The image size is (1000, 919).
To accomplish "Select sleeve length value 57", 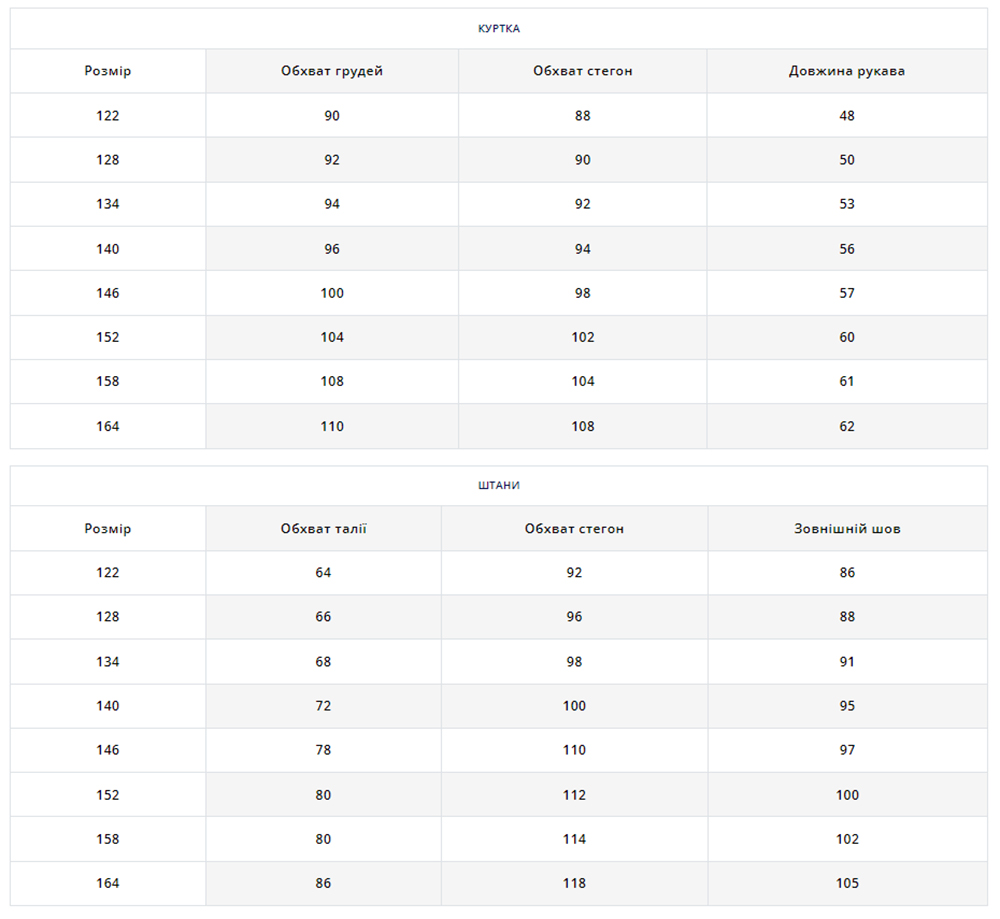I will 847,293.
